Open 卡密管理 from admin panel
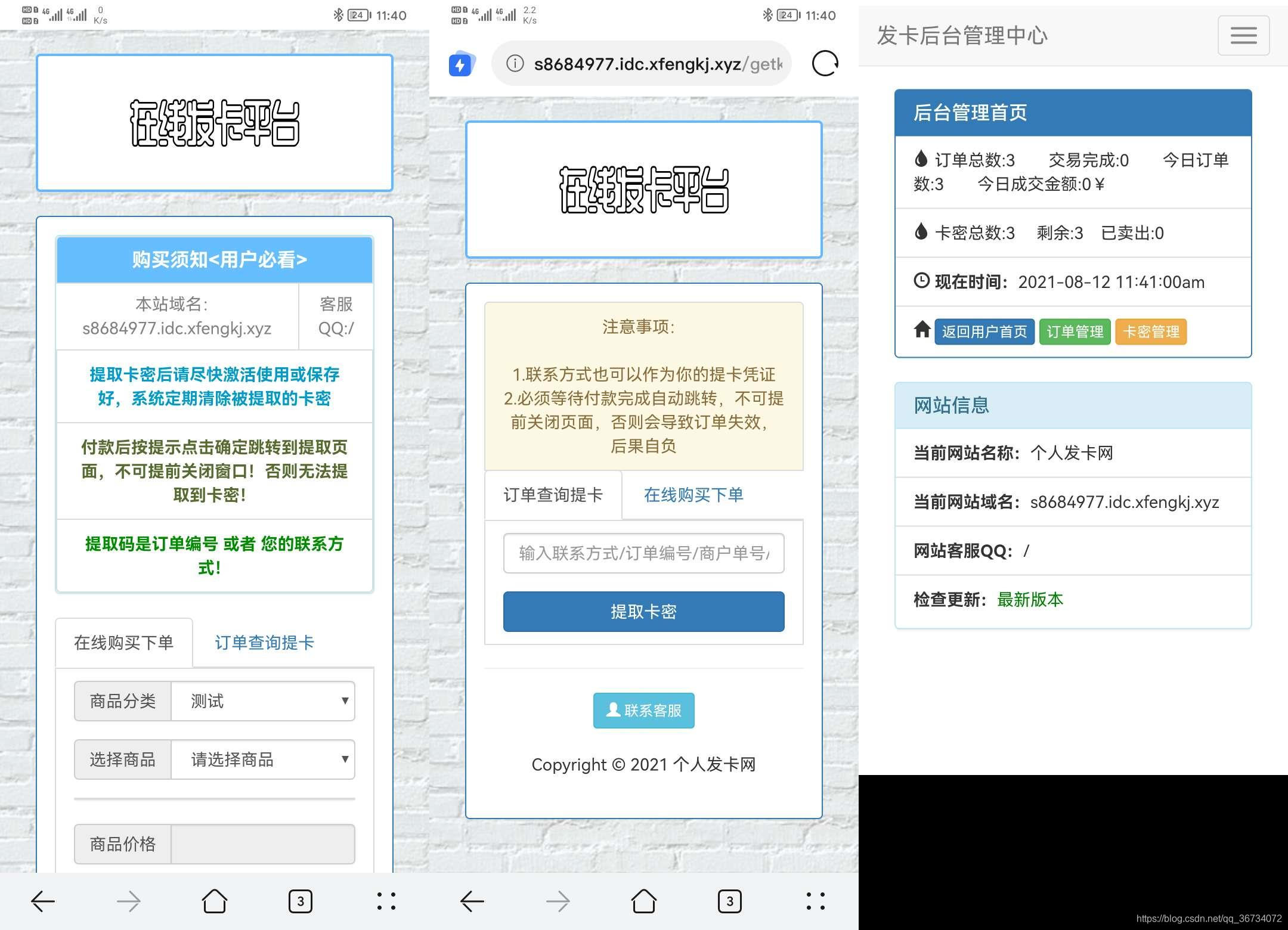Screen dimensions: 1288x930 tap(1150, 331)
